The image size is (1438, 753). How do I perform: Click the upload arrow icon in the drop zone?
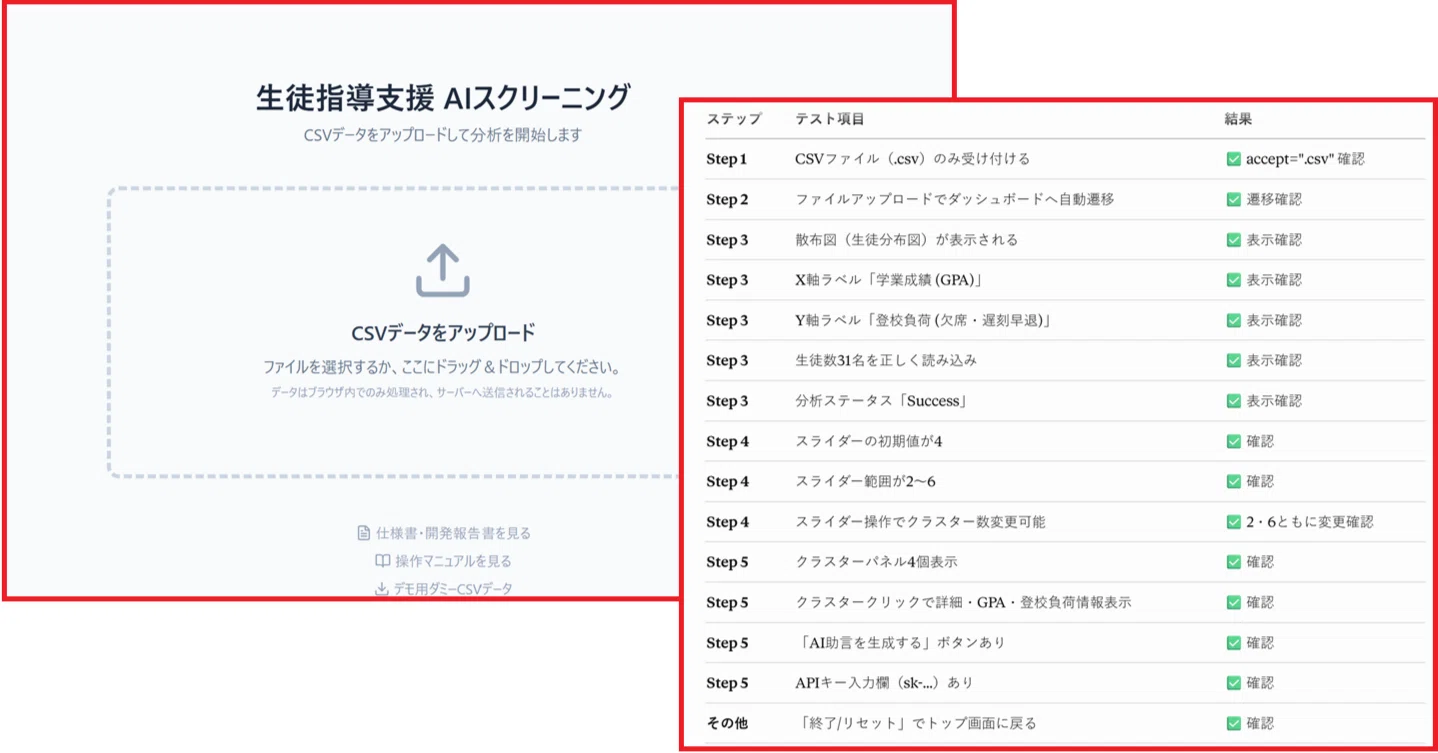click(x=443, y=271)
